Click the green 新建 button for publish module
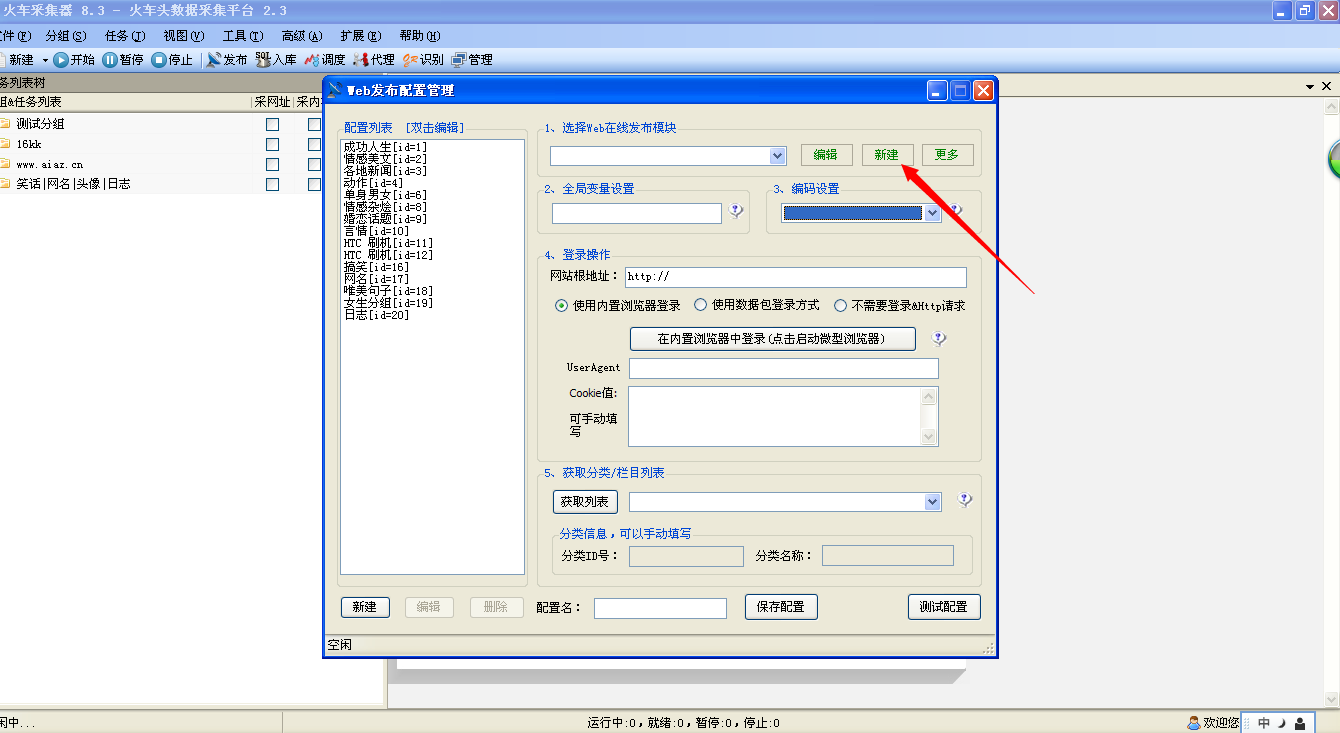The image size is (1340, 733). coord(887,155)
